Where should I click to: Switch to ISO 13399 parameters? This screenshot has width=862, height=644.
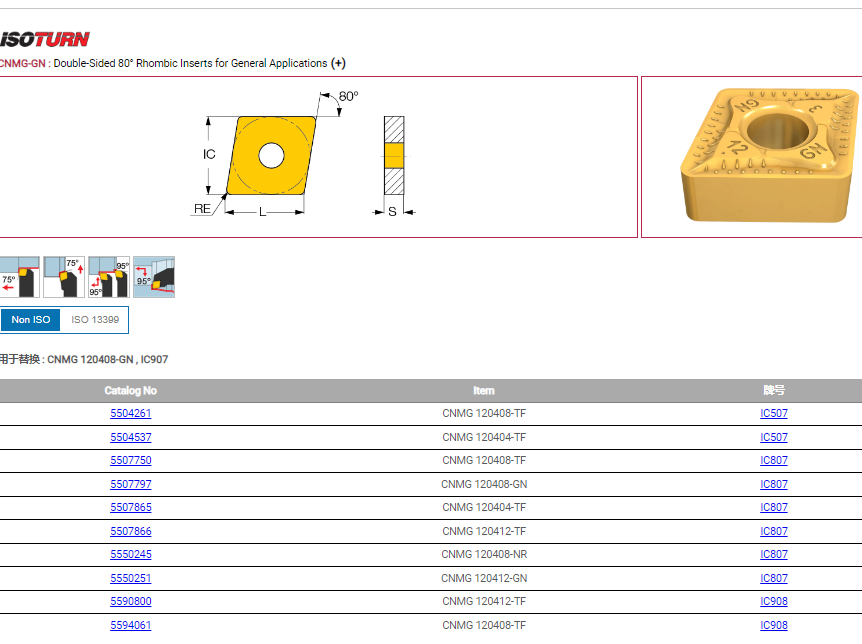click(x=95, y=320)
